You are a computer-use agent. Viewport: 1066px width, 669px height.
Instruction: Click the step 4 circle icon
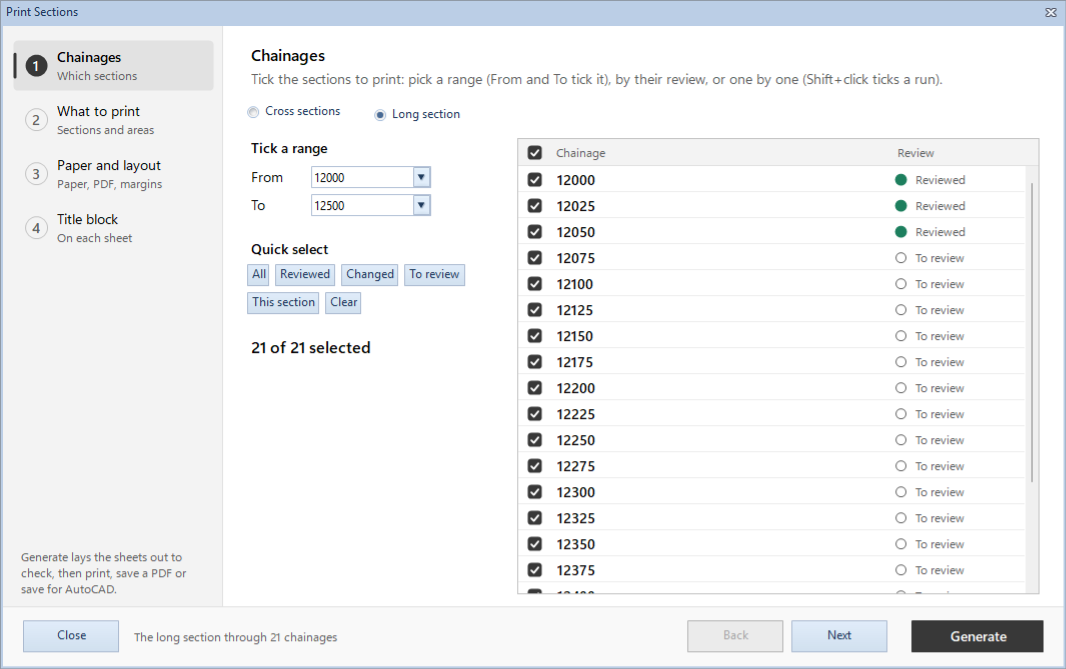click(36, 228)
